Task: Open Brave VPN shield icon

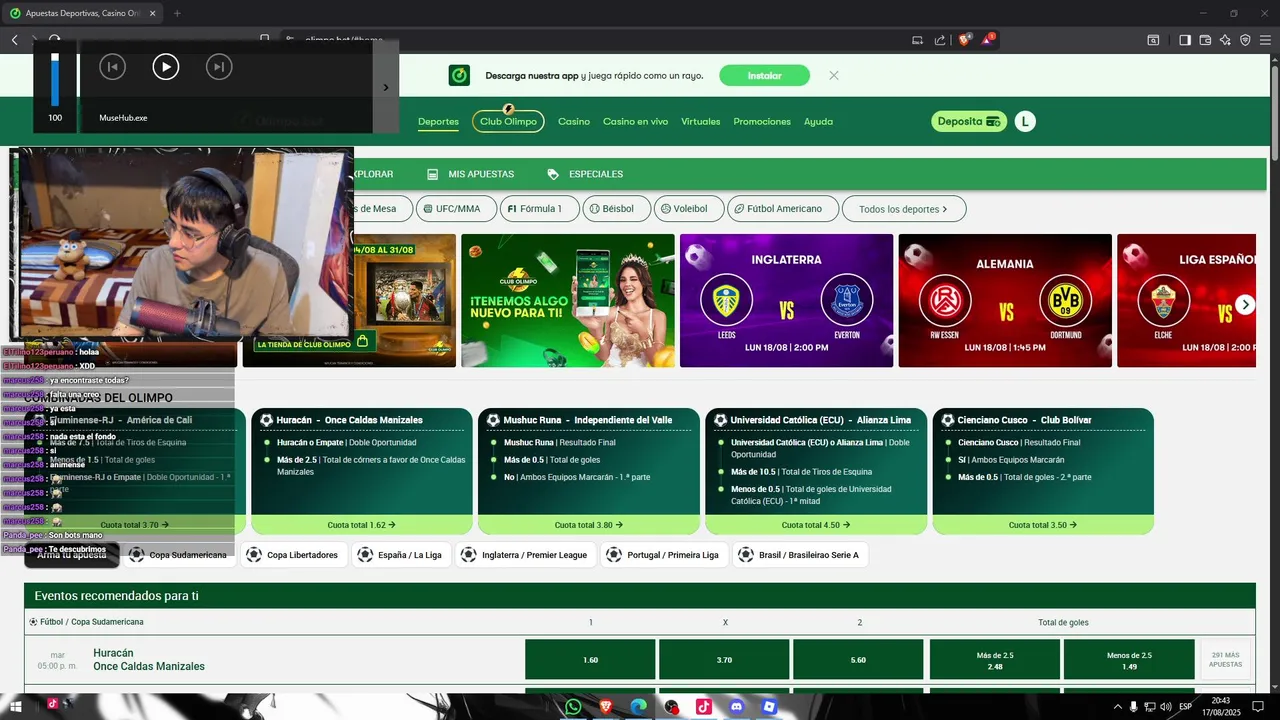Action: 1245,40
